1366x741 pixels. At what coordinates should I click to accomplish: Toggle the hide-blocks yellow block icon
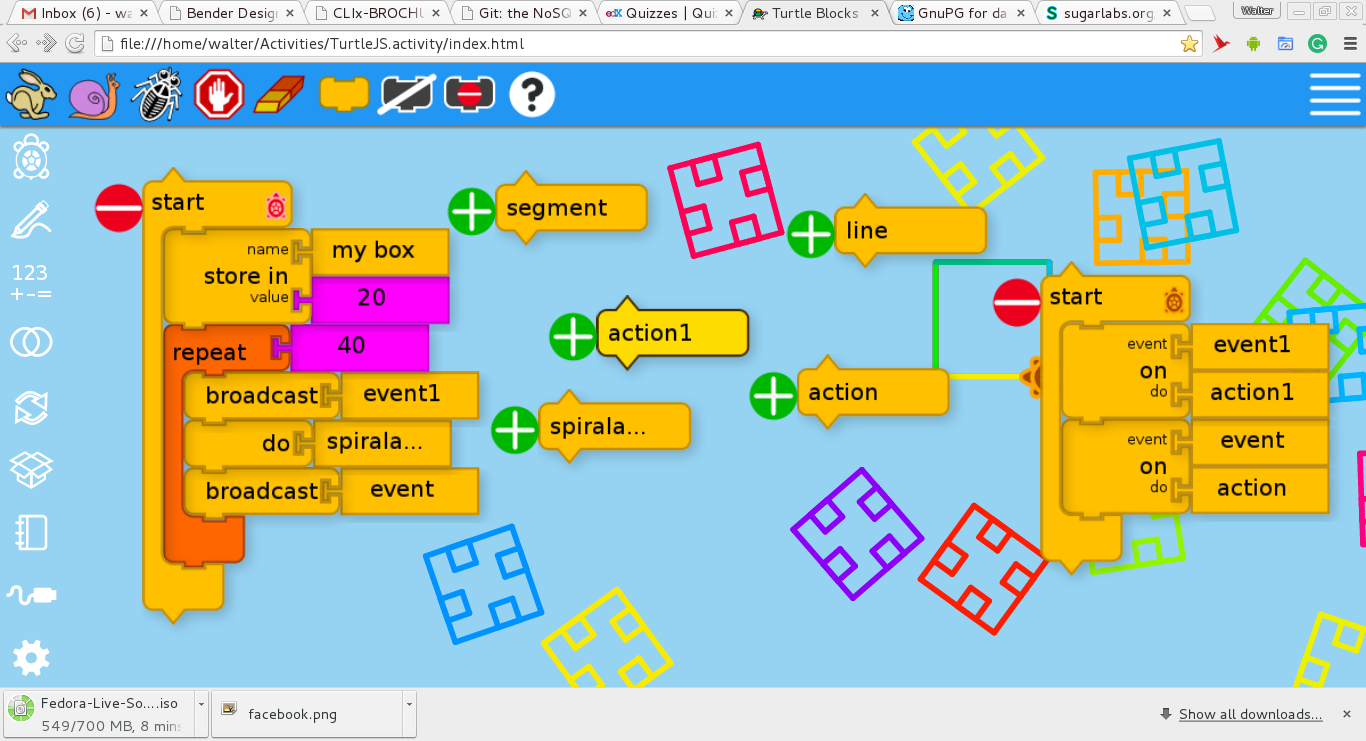pos(344,95)
